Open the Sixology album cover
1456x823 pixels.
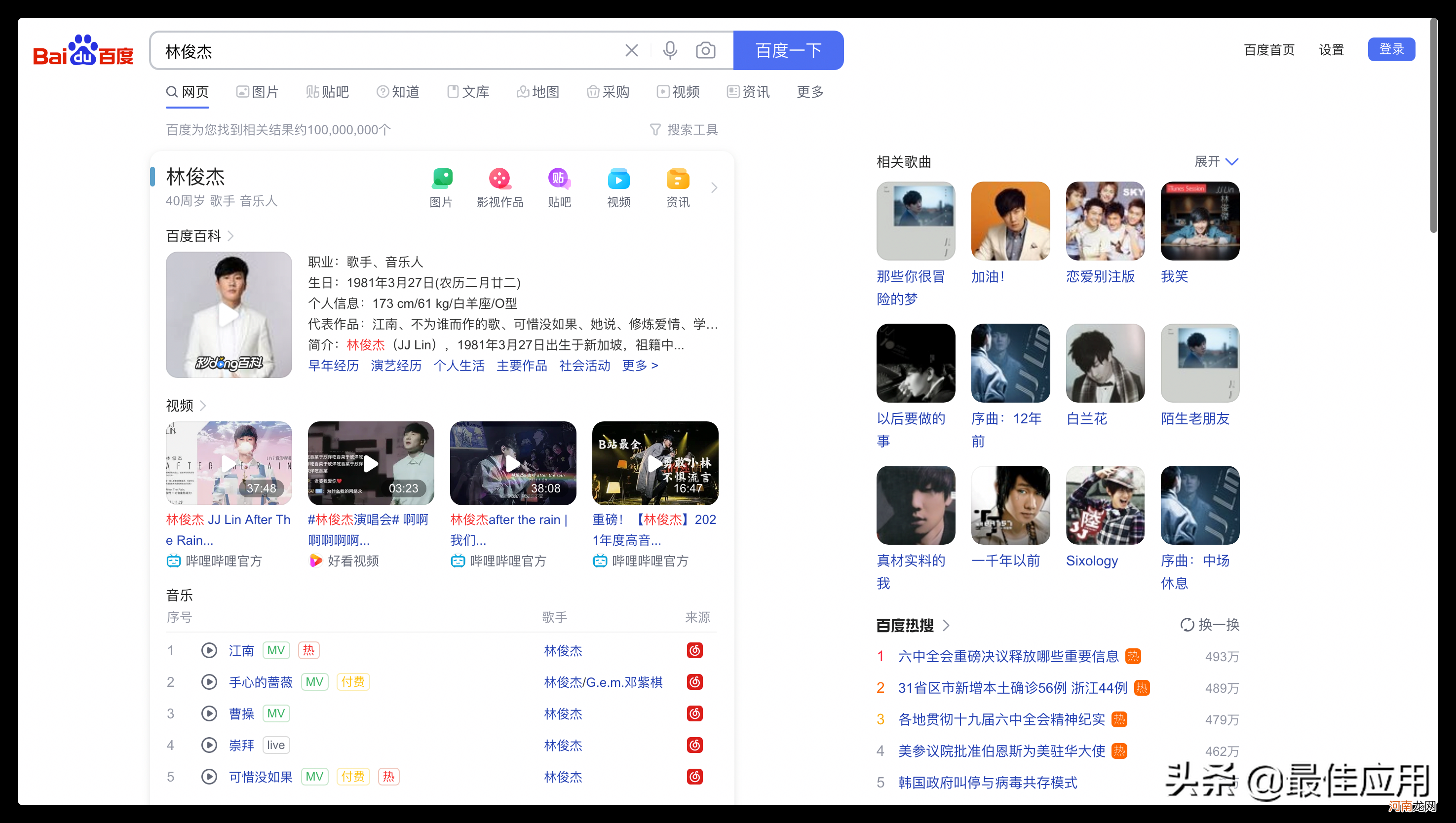(x=1105, y=505)
